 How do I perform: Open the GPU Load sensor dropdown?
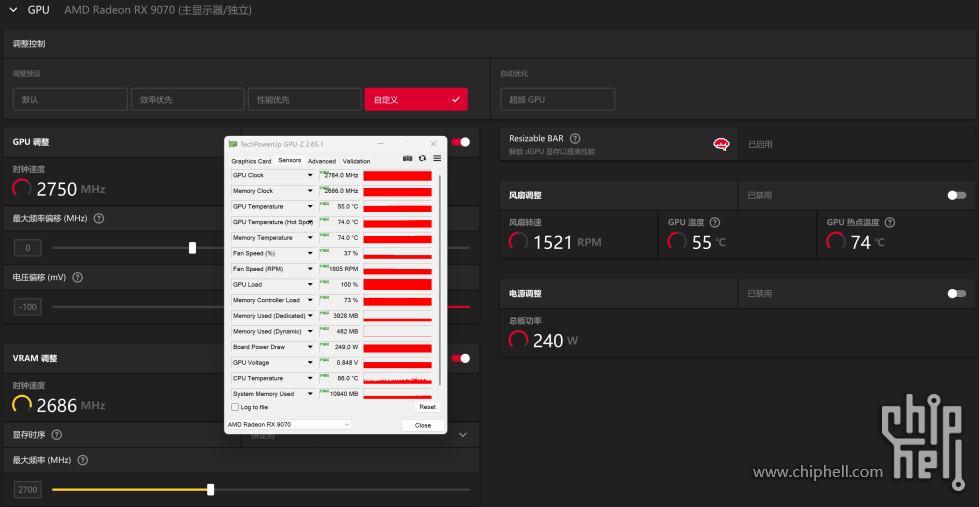point(310,285)
